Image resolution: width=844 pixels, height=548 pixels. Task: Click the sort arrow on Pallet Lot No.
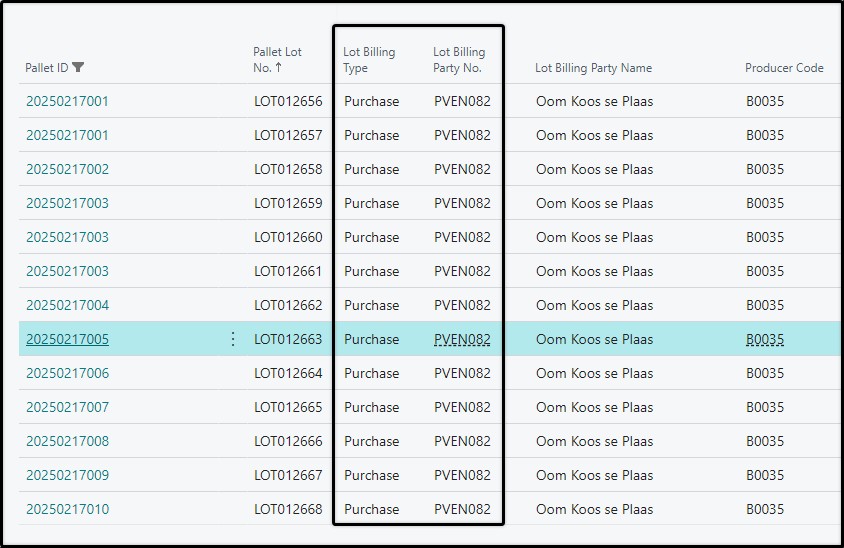[278, 67]
